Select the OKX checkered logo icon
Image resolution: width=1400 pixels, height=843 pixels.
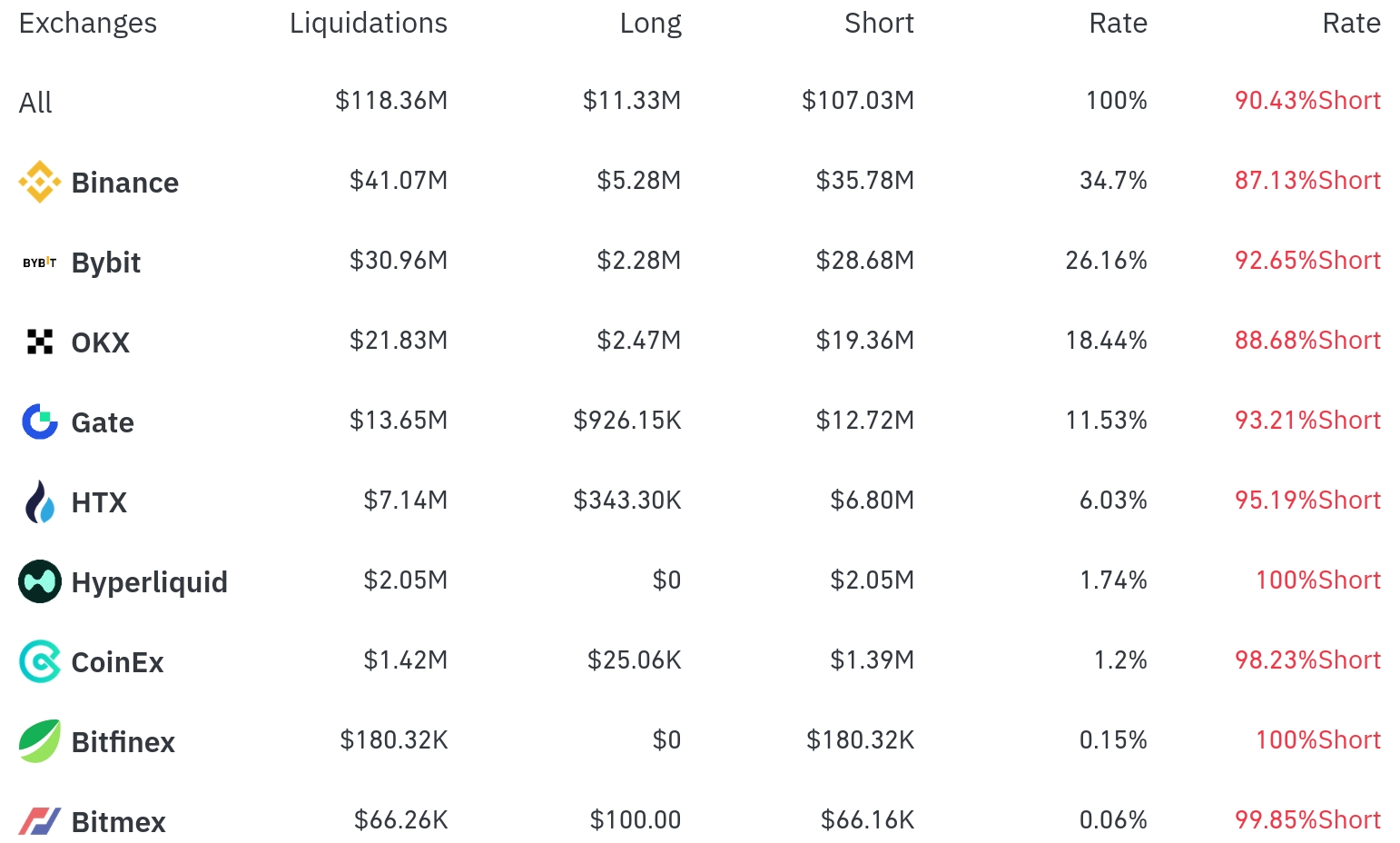pos(40,342)
